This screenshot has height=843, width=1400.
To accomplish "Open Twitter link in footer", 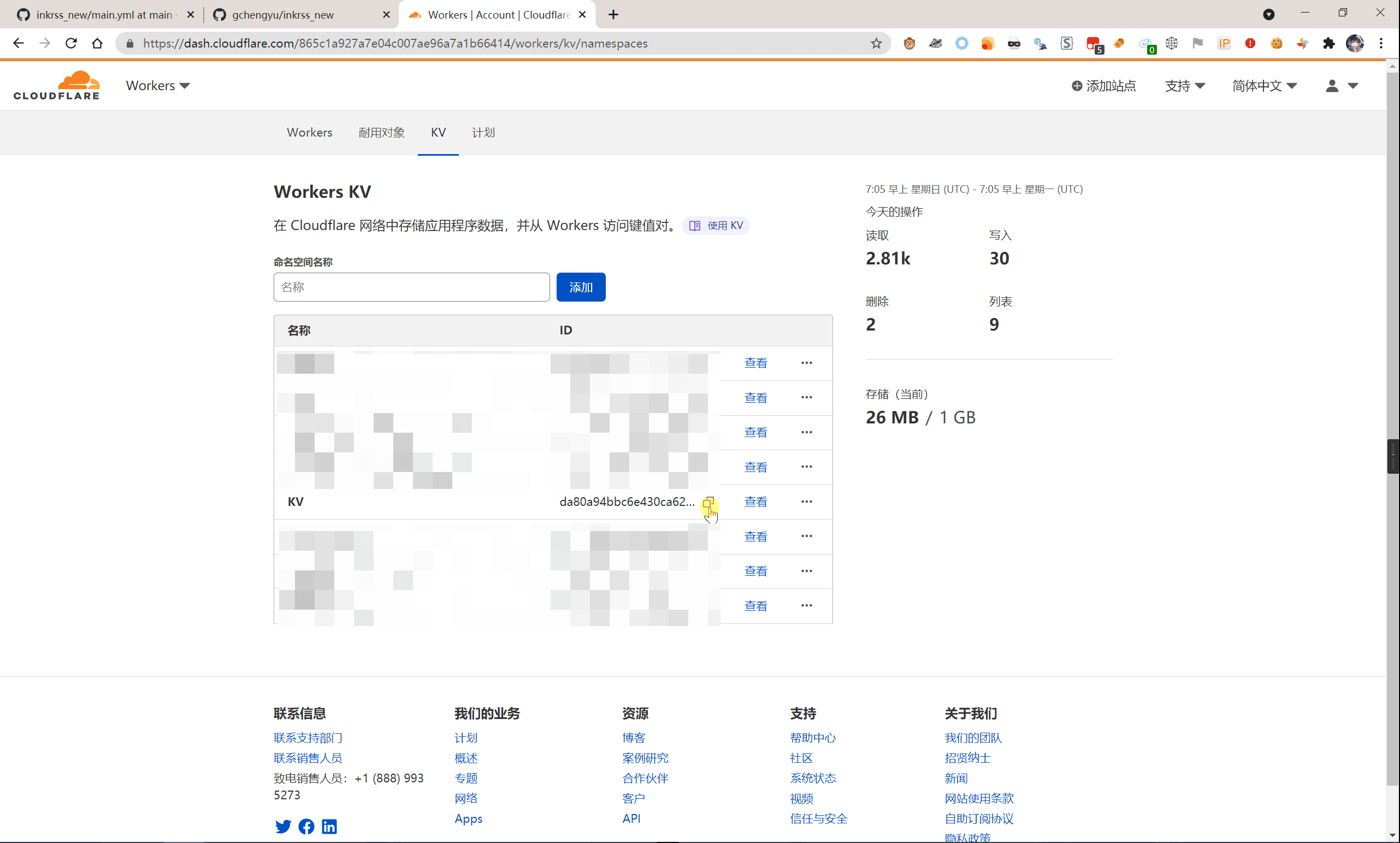I will click(x=283, y=827).
